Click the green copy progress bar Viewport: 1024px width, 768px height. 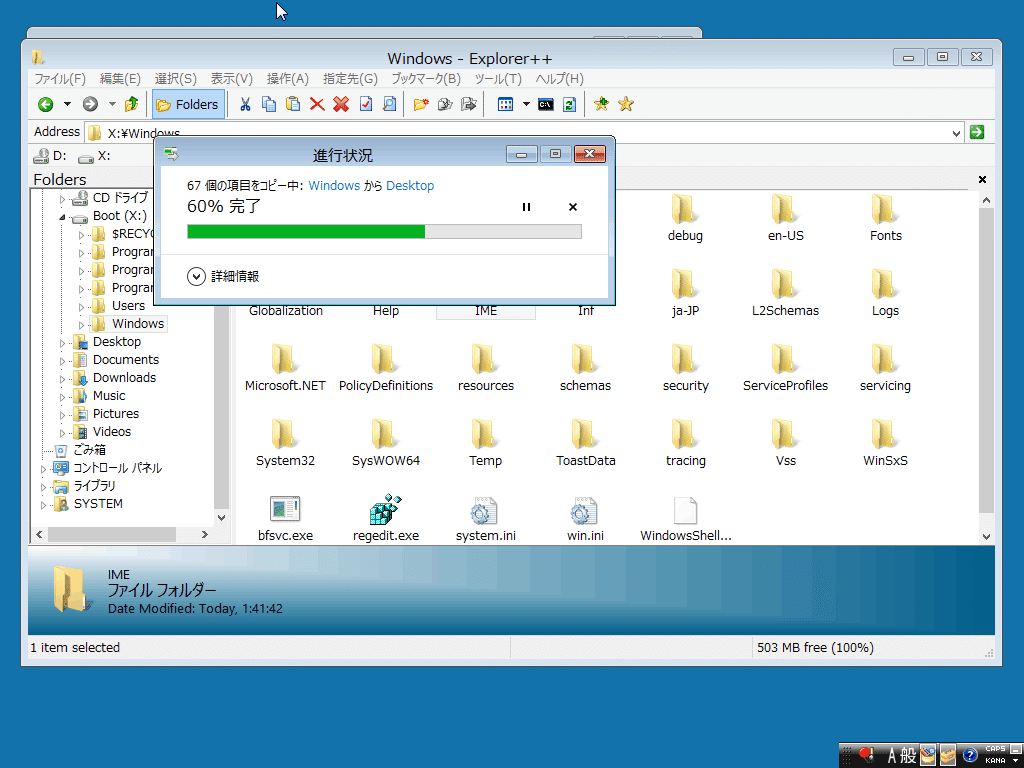tap(384, 231)
